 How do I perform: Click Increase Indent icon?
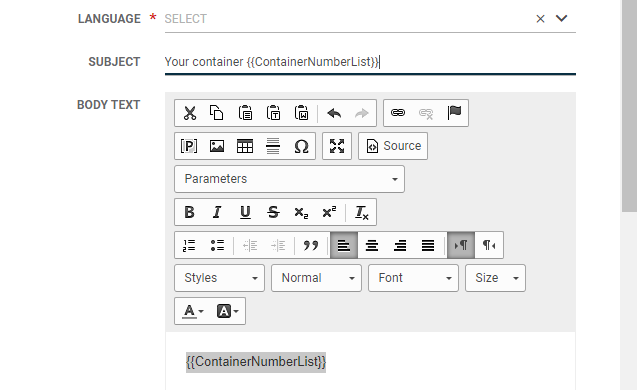(x=278, y=245)
